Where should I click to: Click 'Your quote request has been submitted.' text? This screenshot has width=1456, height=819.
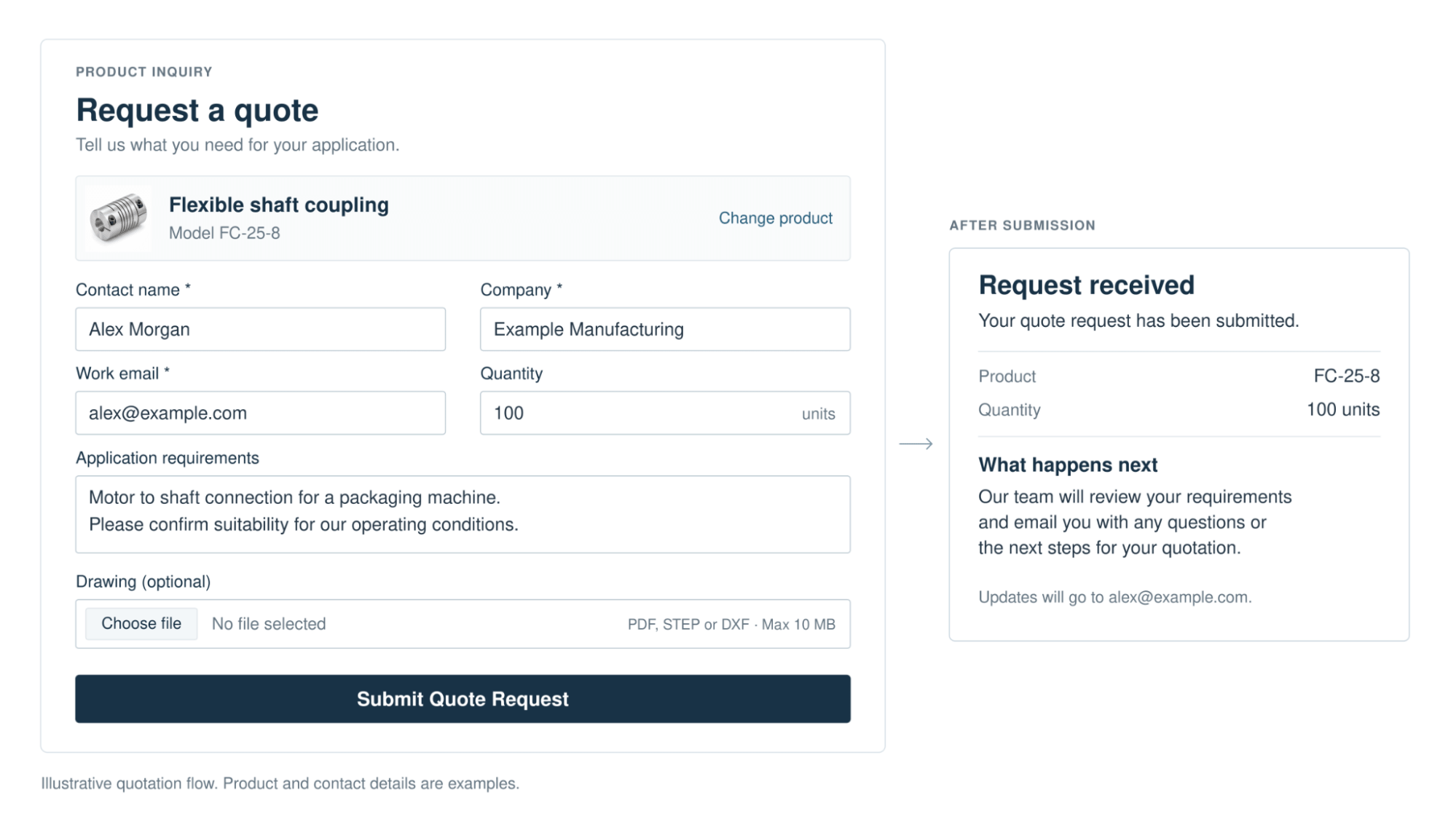(1138, 320)
